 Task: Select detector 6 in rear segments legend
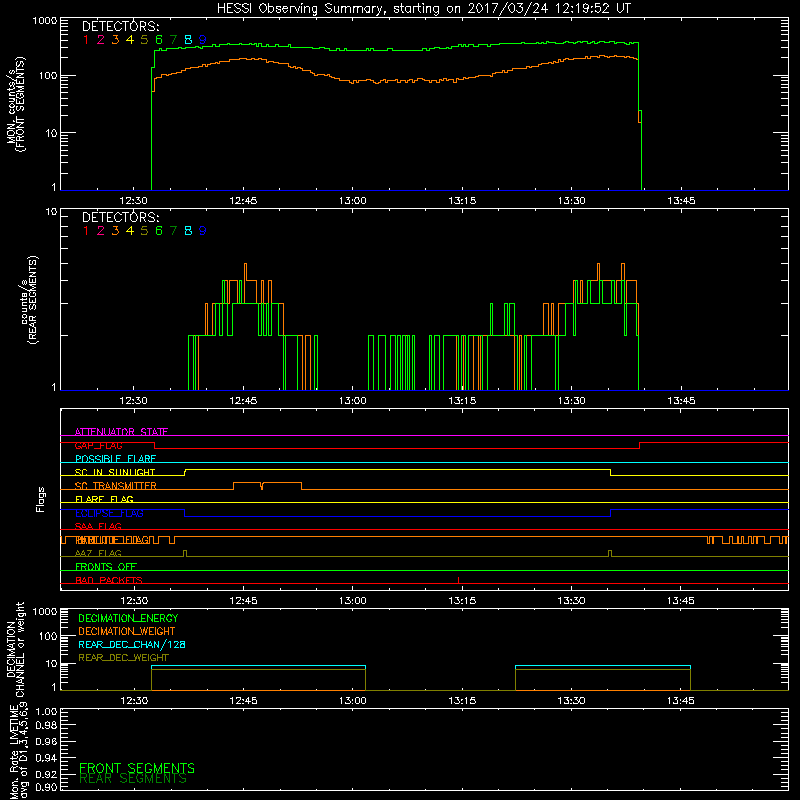(159, 231)
